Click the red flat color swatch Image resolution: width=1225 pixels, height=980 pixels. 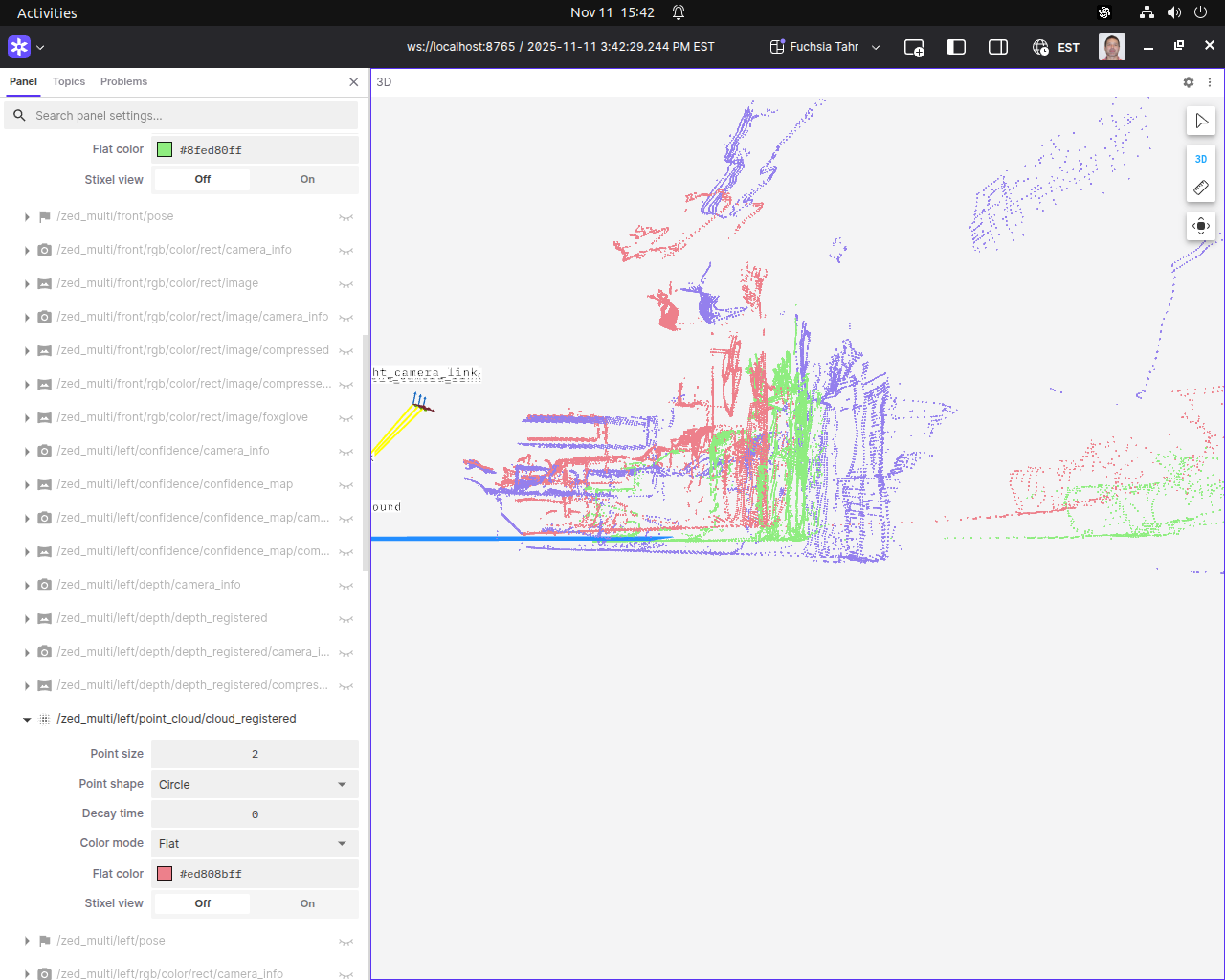click(165, 874)
